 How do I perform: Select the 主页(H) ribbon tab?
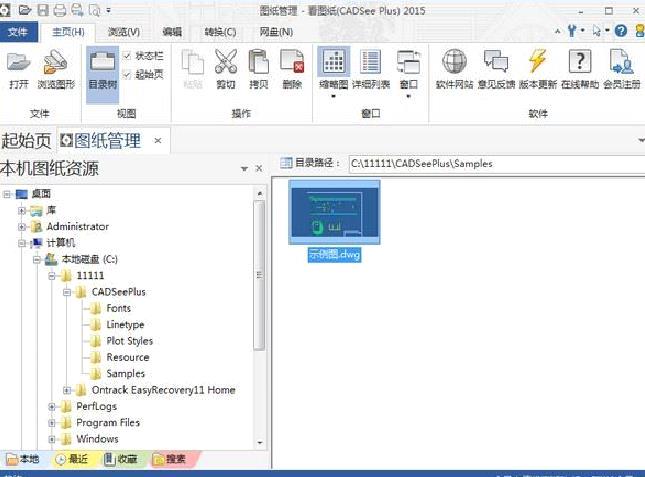68,32
